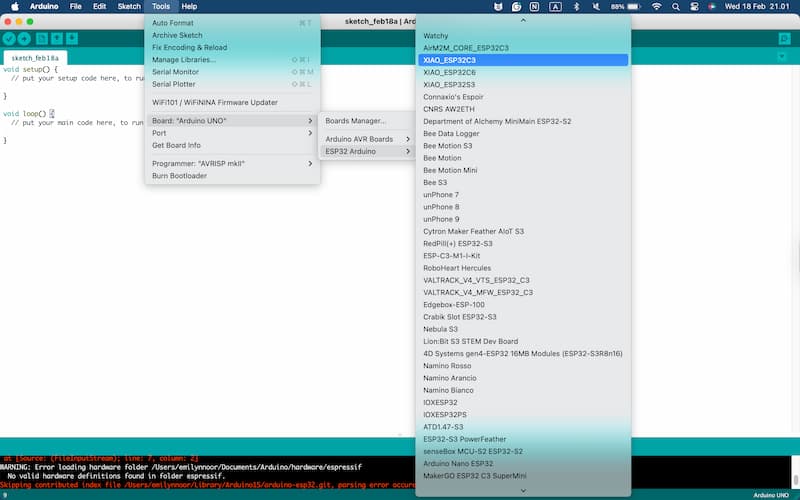The width and height of the screenshot is (800, 500).
Task: Select Bee Data Logger board
Action: 523,134
